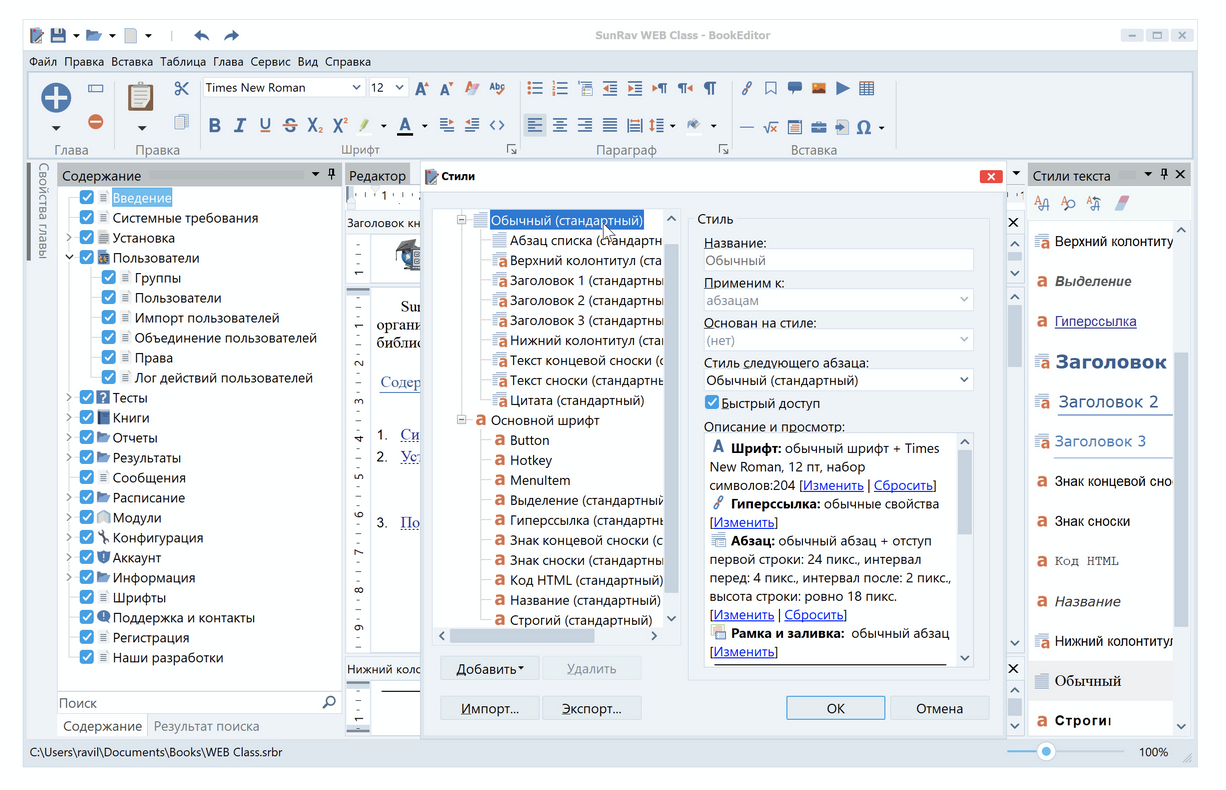Click the font color A swatch

point(405,126)
